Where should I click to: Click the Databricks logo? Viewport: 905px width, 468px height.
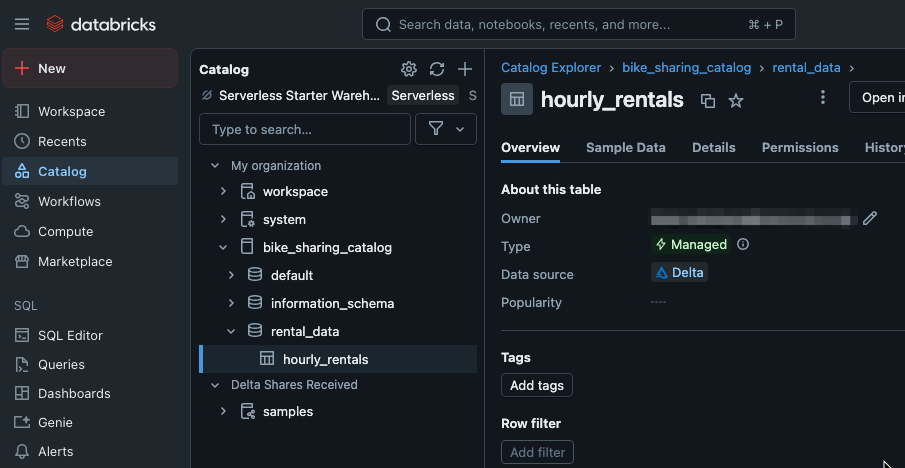(x=101, y=24)
